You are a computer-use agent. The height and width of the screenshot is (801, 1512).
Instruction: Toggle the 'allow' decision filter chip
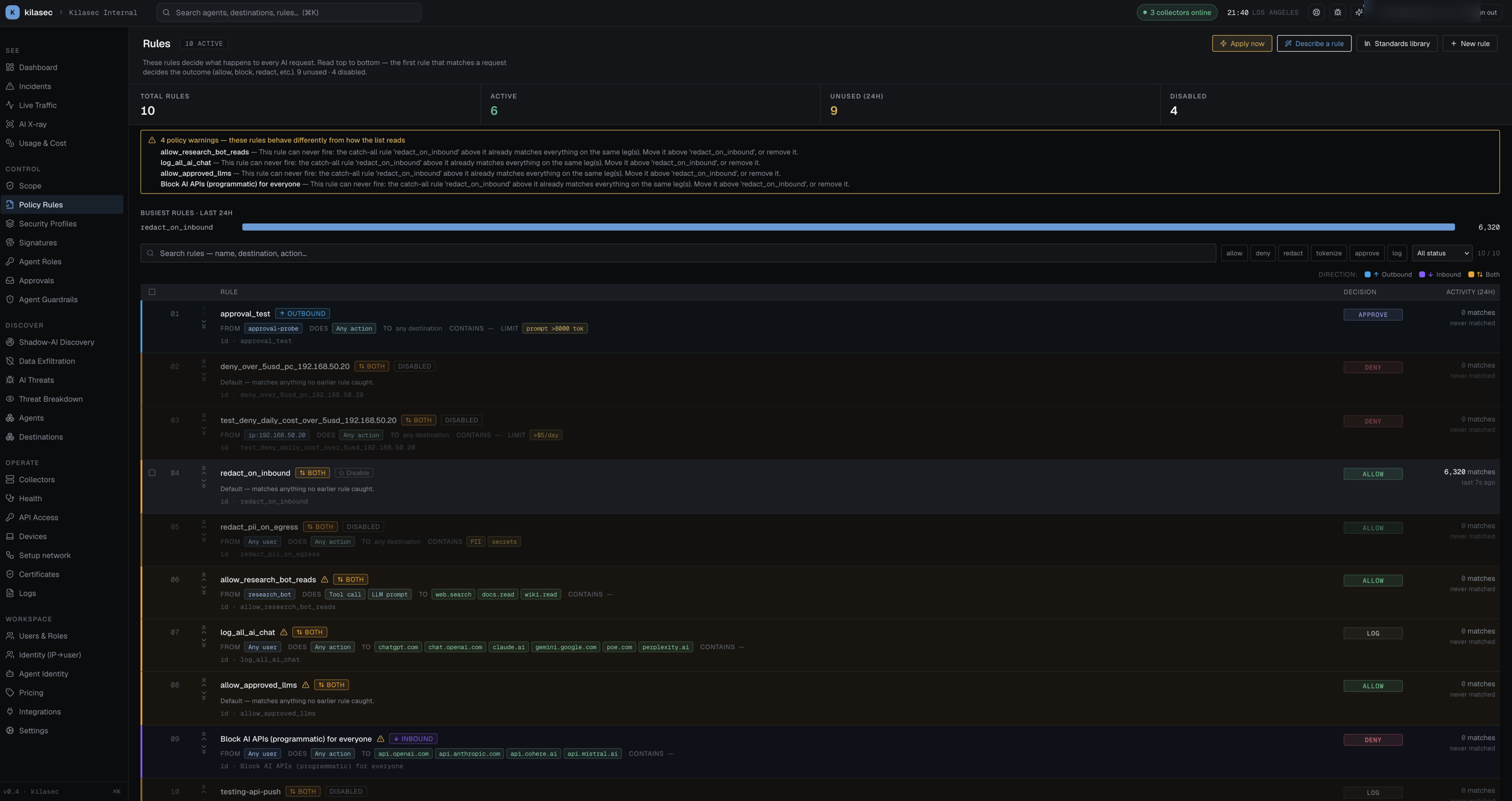pyautogui.click(x=1234, y=253)
